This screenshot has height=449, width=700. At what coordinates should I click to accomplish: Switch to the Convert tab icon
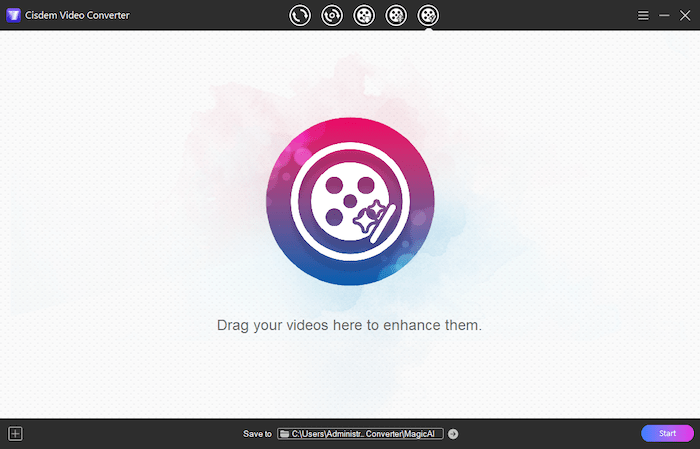pos(300,15)
